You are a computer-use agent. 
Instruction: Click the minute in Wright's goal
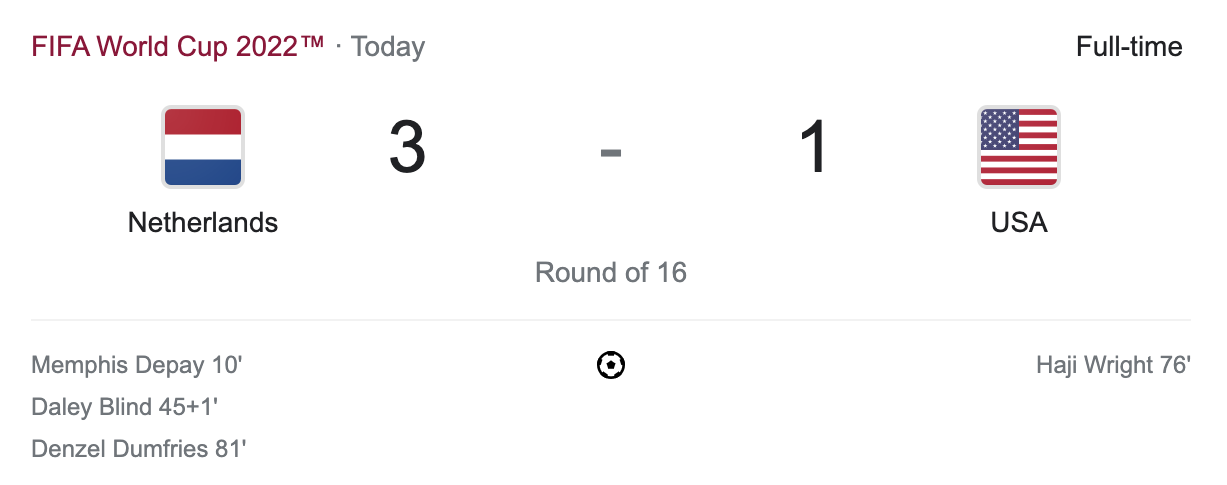click(1175, 365)
